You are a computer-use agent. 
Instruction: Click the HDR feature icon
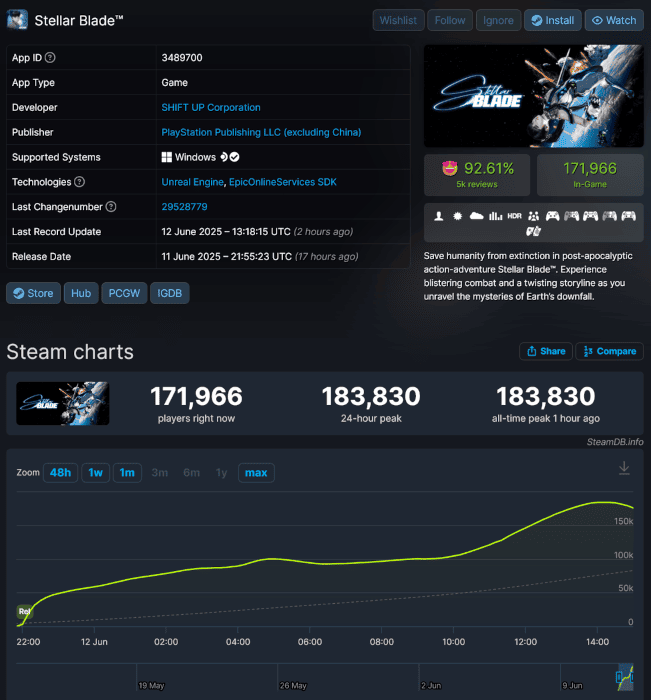514,216
